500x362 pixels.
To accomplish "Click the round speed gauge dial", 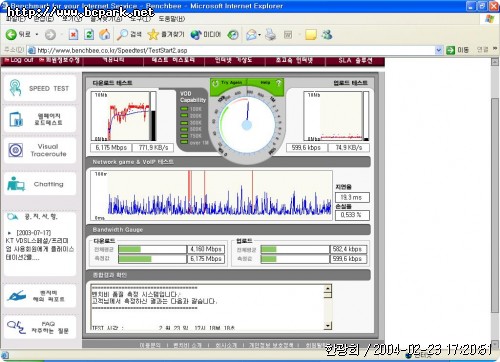I will (247, 125).
